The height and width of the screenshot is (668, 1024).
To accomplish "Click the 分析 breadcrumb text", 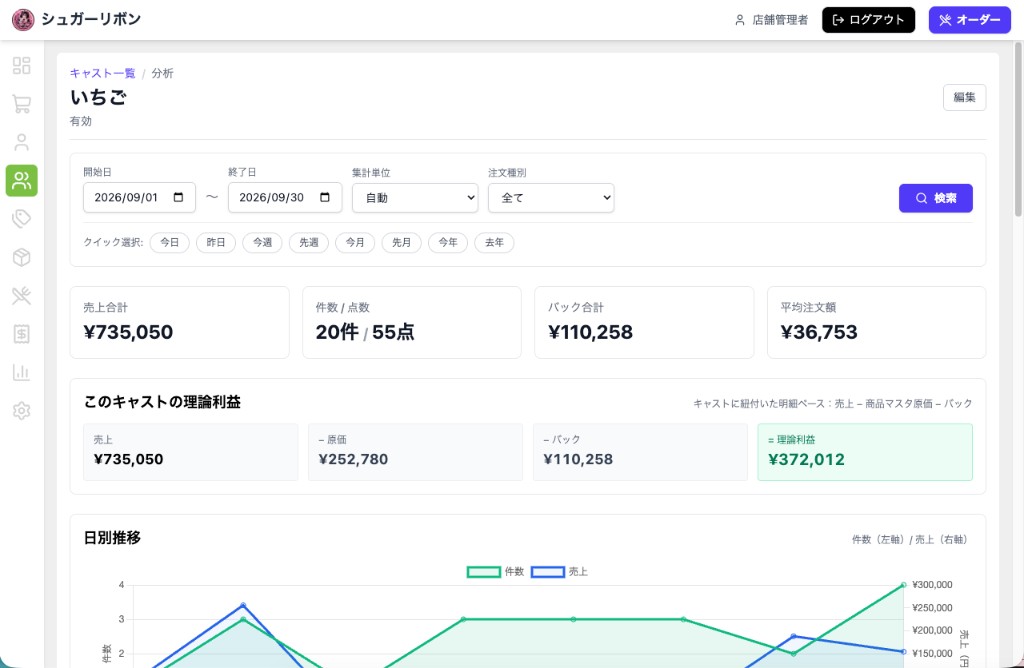I will (x=163, y=73).
